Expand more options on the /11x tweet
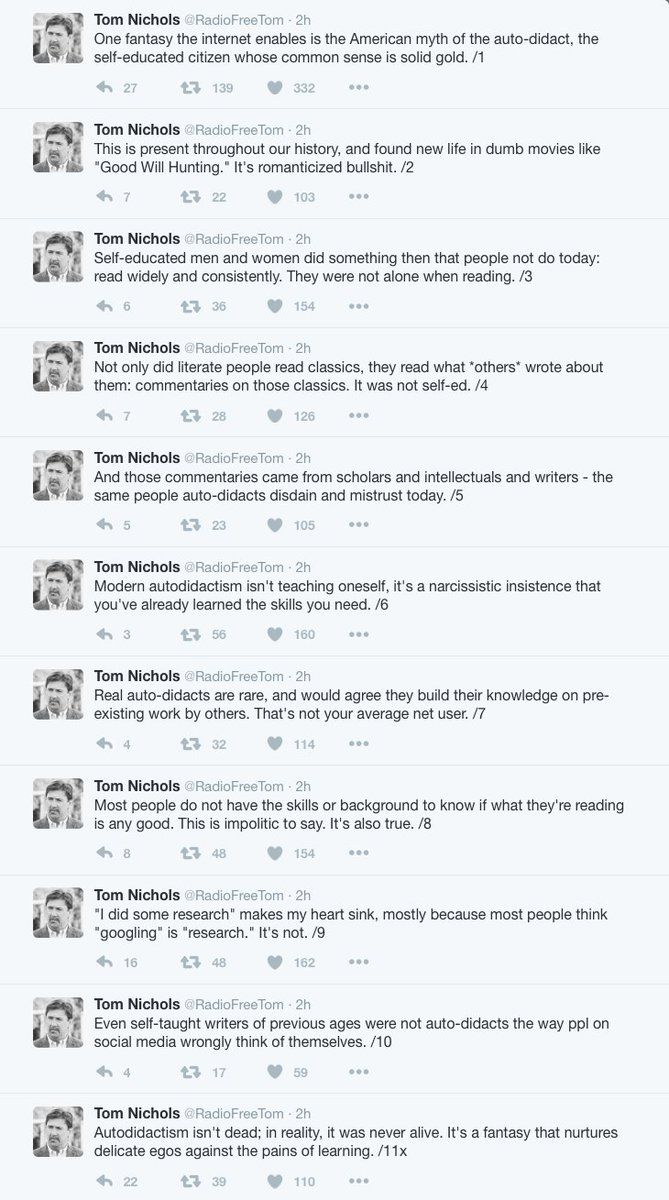This screenshot has width=669, height=1200. pyautogui.click(x=358, y=1181)
